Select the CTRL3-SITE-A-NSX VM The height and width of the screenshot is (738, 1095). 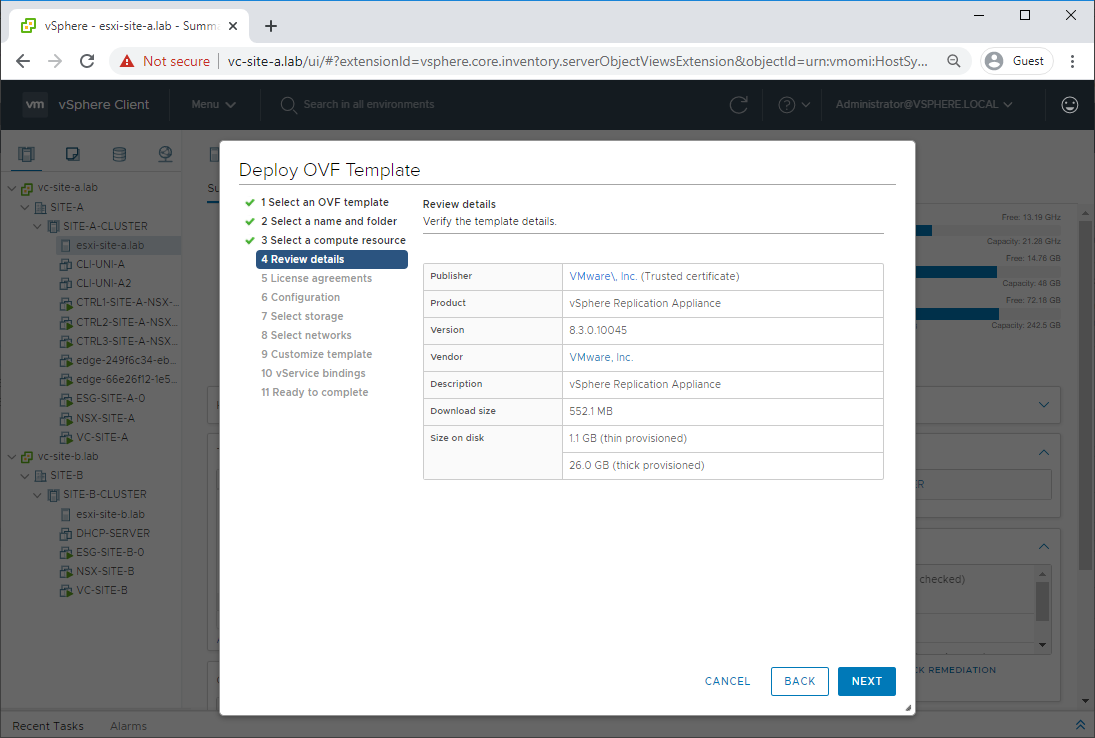[126, 341]
